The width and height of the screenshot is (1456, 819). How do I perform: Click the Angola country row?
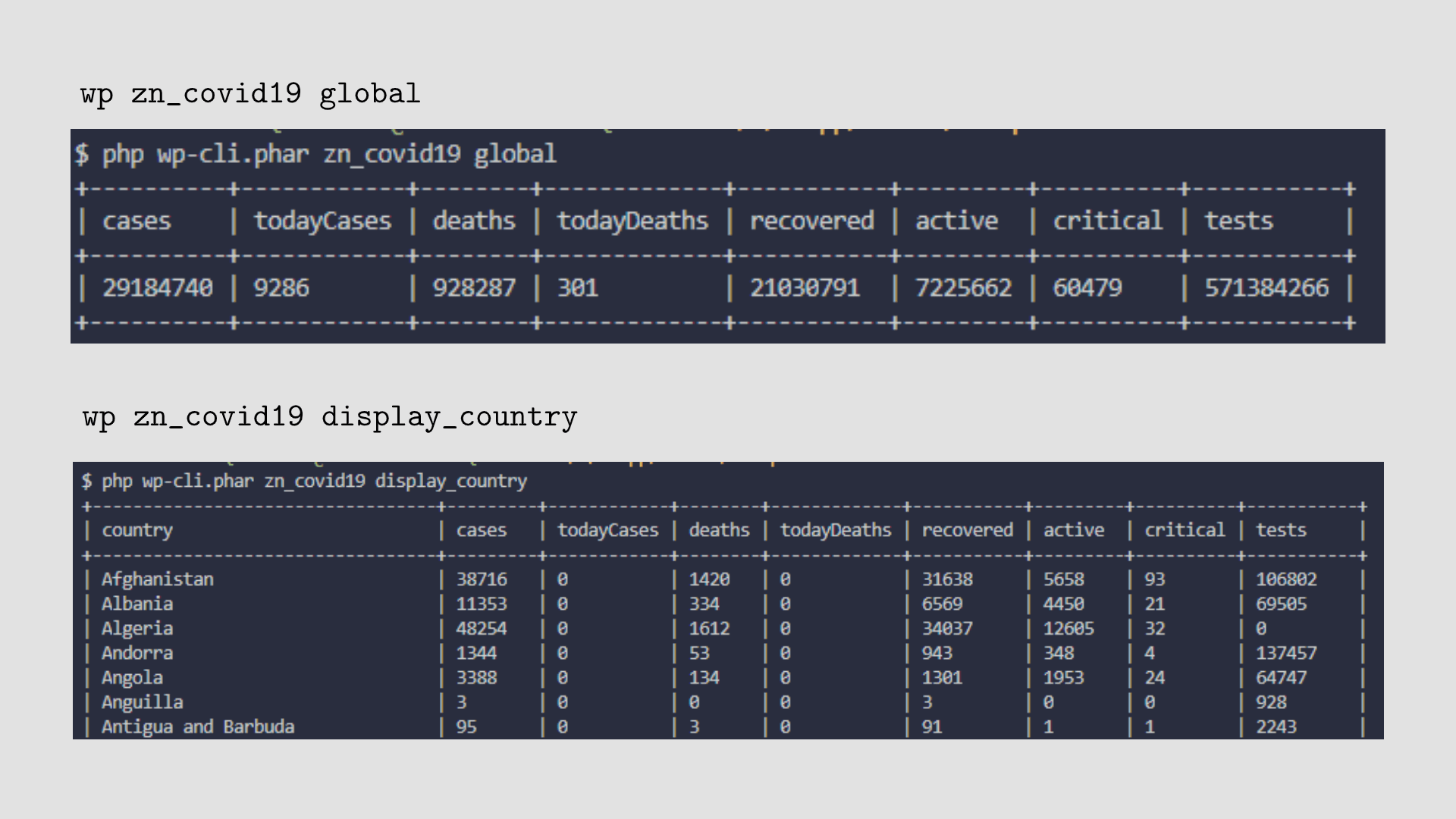tap(132, 678)
